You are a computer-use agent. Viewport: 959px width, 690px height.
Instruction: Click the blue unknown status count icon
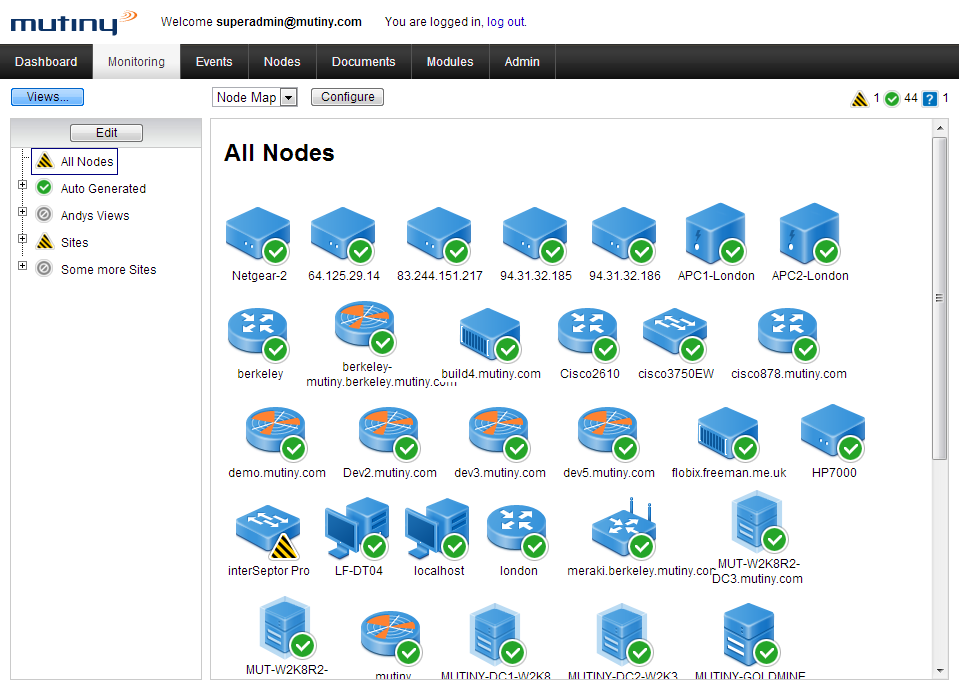[930, 98]
